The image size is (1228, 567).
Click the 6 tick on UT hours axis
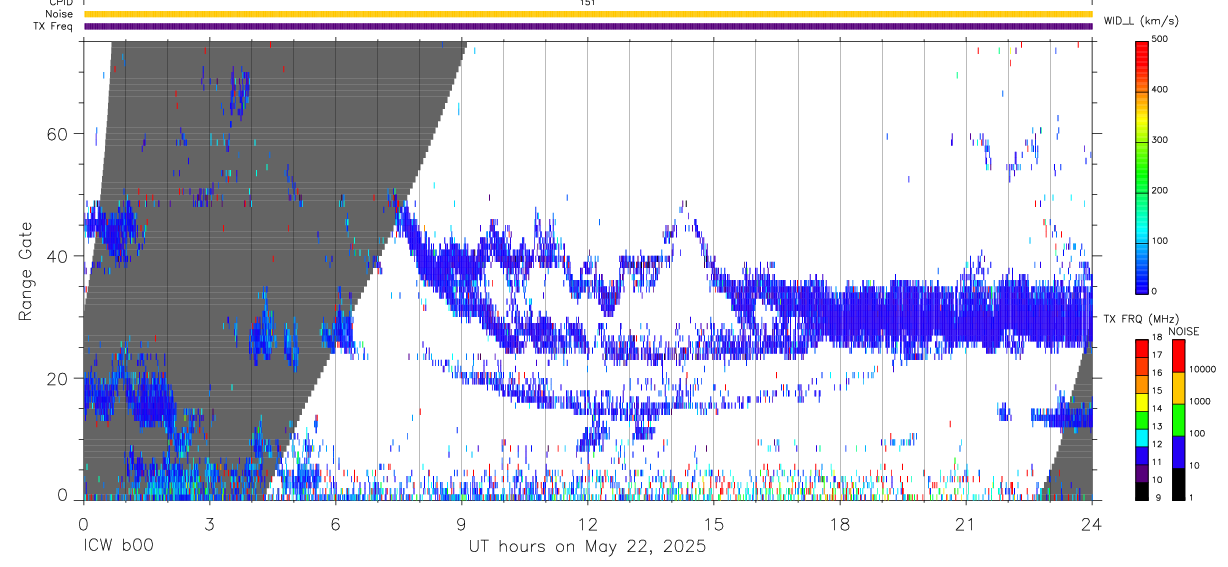coord(335,524)
